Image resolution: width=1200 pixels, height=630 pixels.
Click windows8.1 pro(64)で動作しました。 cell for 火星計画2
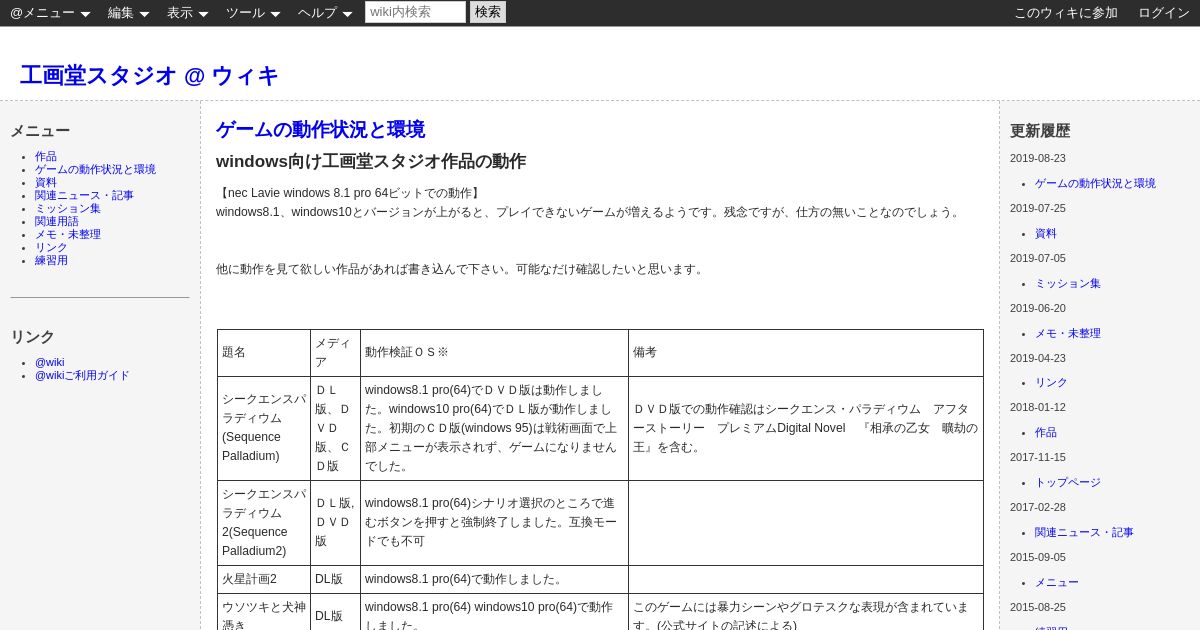pyautogui.click(x=494, y=579)
